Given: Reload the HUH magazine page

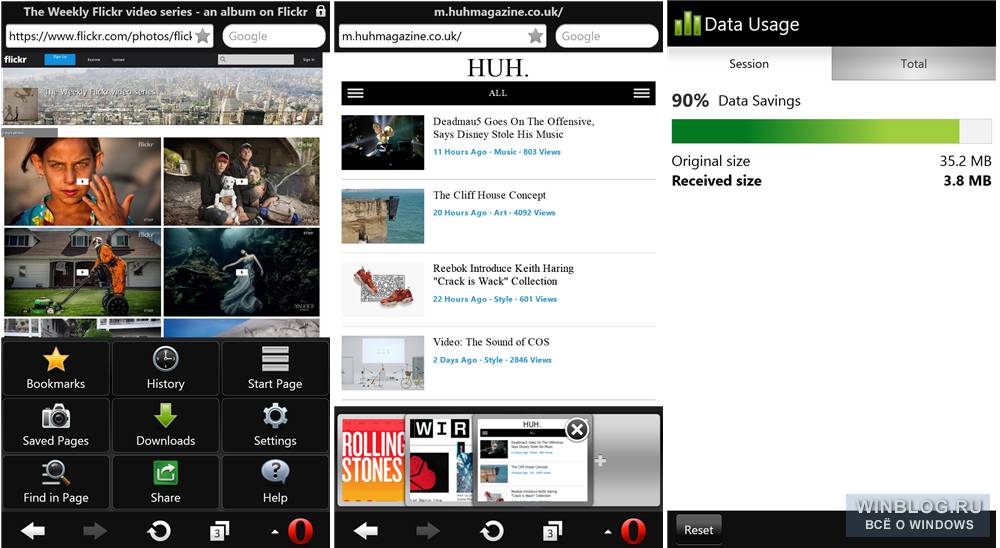Looking at the screenshot, I should pos(491,530).
